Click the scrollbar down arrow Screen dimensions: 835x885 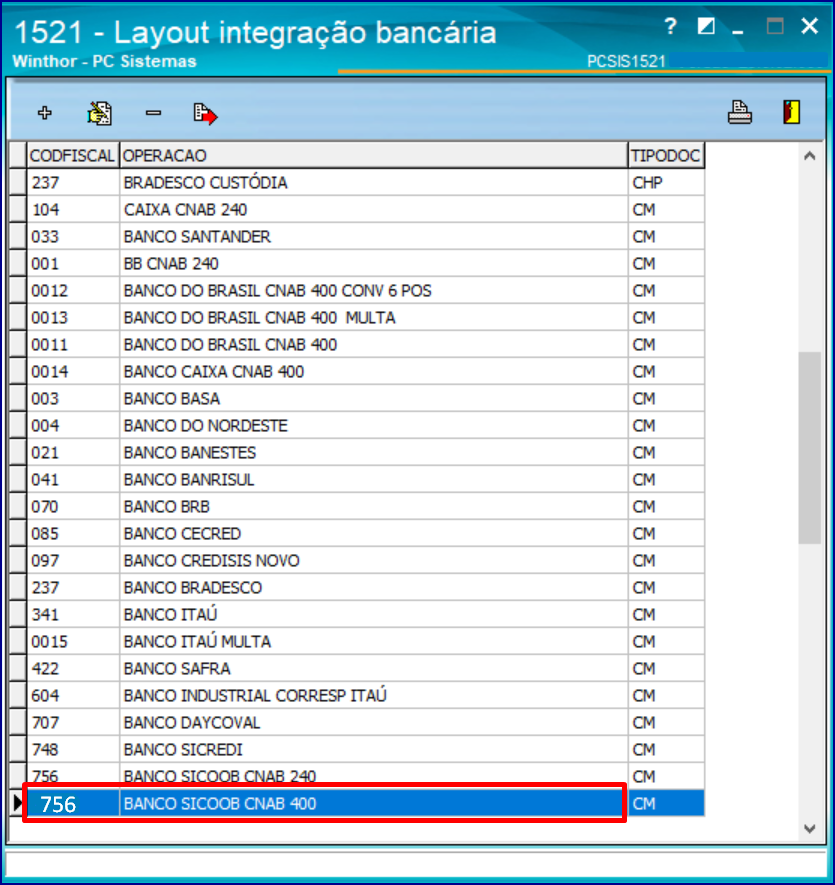click(810, 828)
